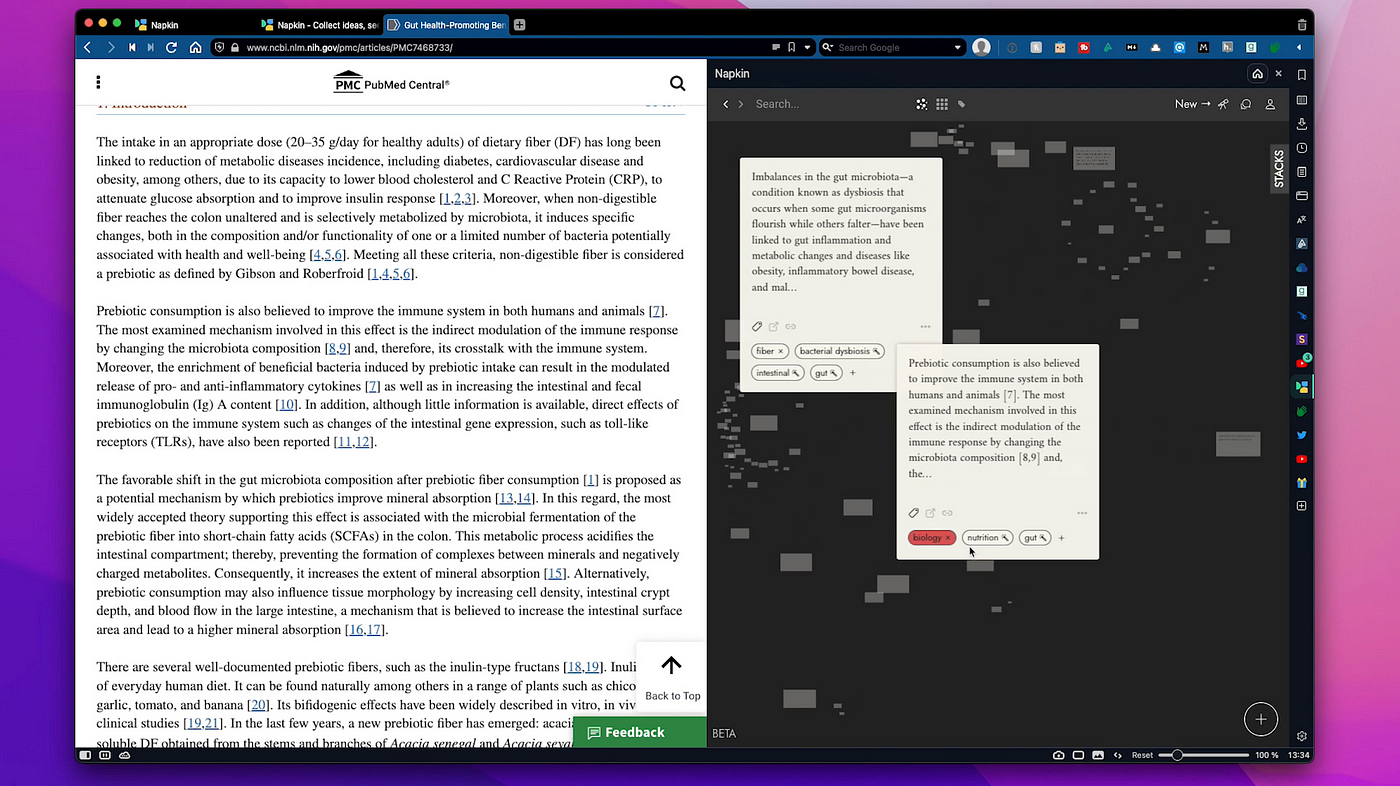Click the tag icon on the dysbiosis note card
The width and height of the screenshot is (1400, 786).
(757, 326)
